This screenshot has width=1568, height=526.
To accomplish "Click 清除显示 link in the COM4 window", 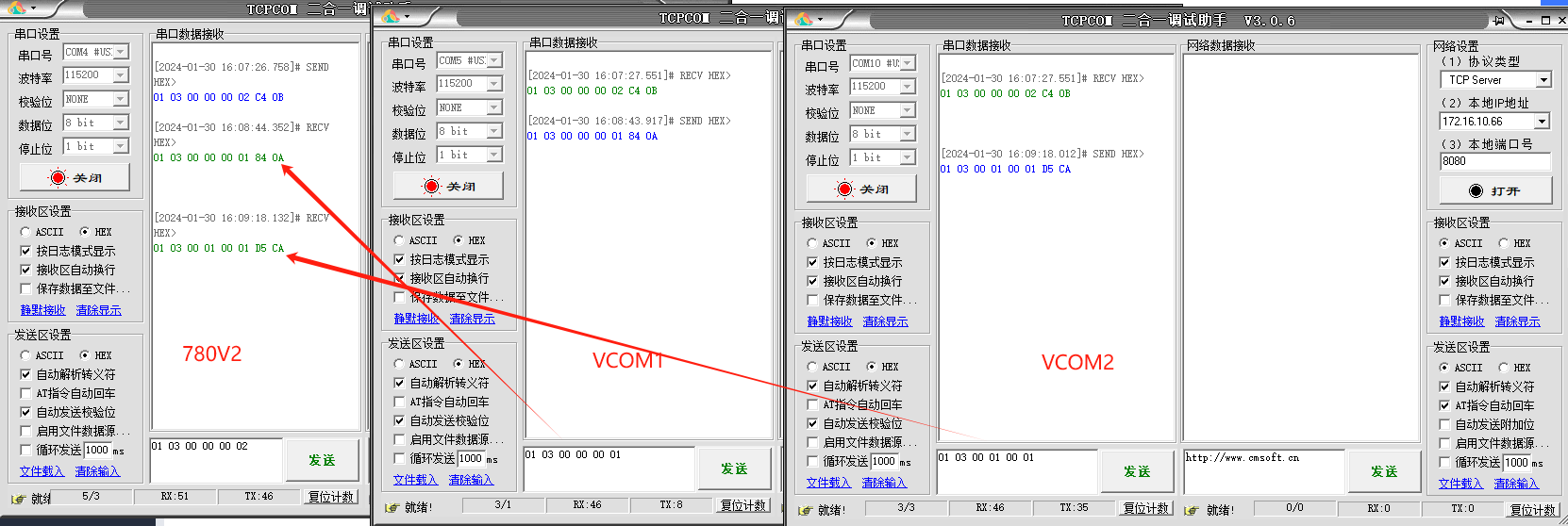I will pyautogui.click(x=98, y=310).
